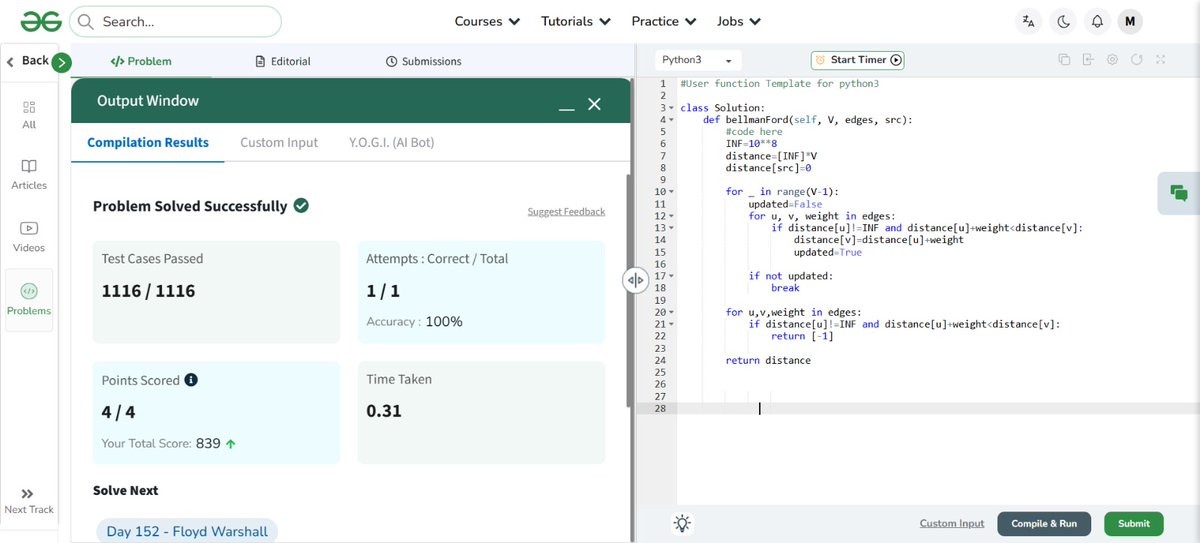Enter fullscreen editor mode

tap(1161, 60)
